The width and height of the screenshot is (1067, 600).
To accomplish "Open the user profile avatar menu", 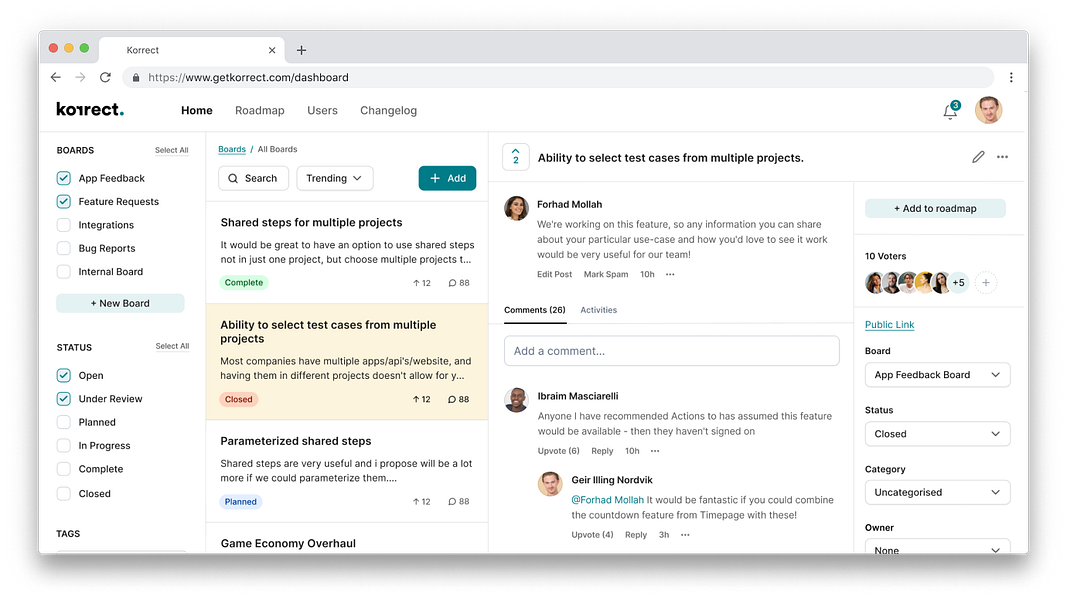I will [x=989, y=110].
